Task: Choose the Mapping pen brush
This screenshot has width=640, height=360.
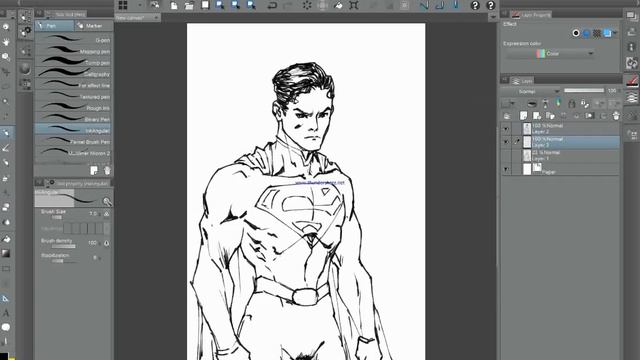Action: (73, 51)
